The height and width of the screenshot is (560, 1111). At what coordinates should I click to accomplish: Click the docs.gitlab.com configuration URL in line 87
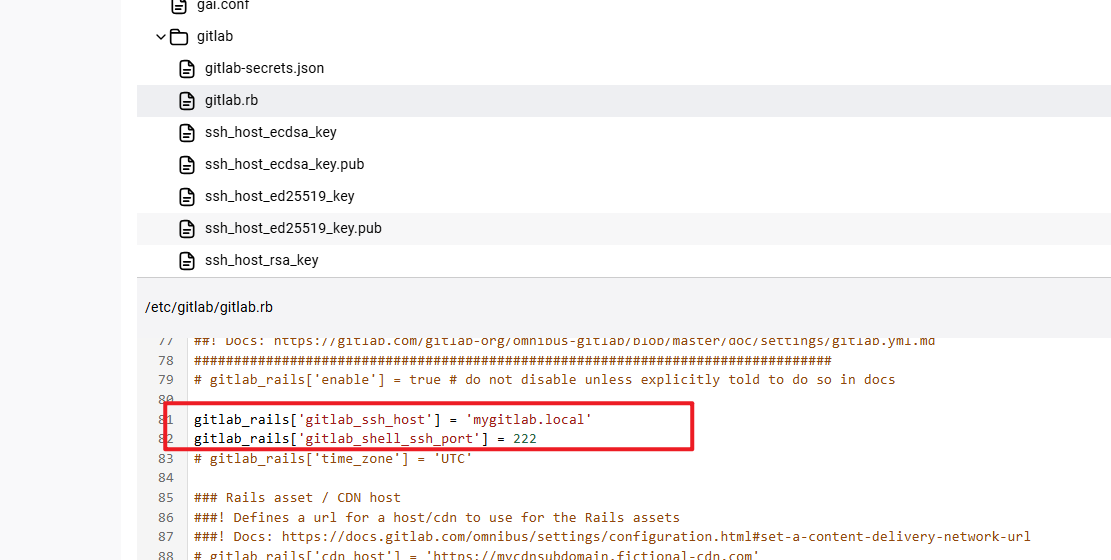click(656, 537)
